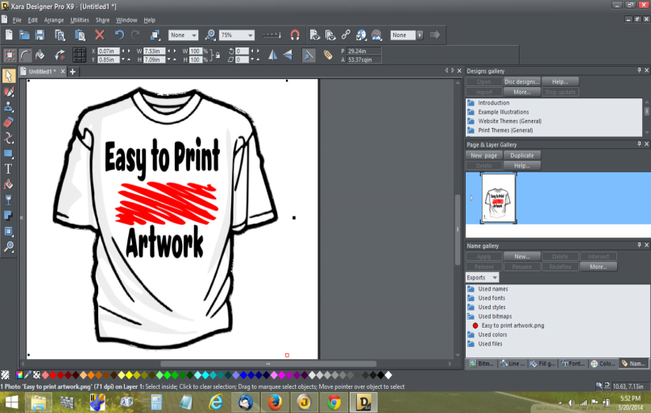
Task: Select the Text tool
Action: click(x=9, y=169)
